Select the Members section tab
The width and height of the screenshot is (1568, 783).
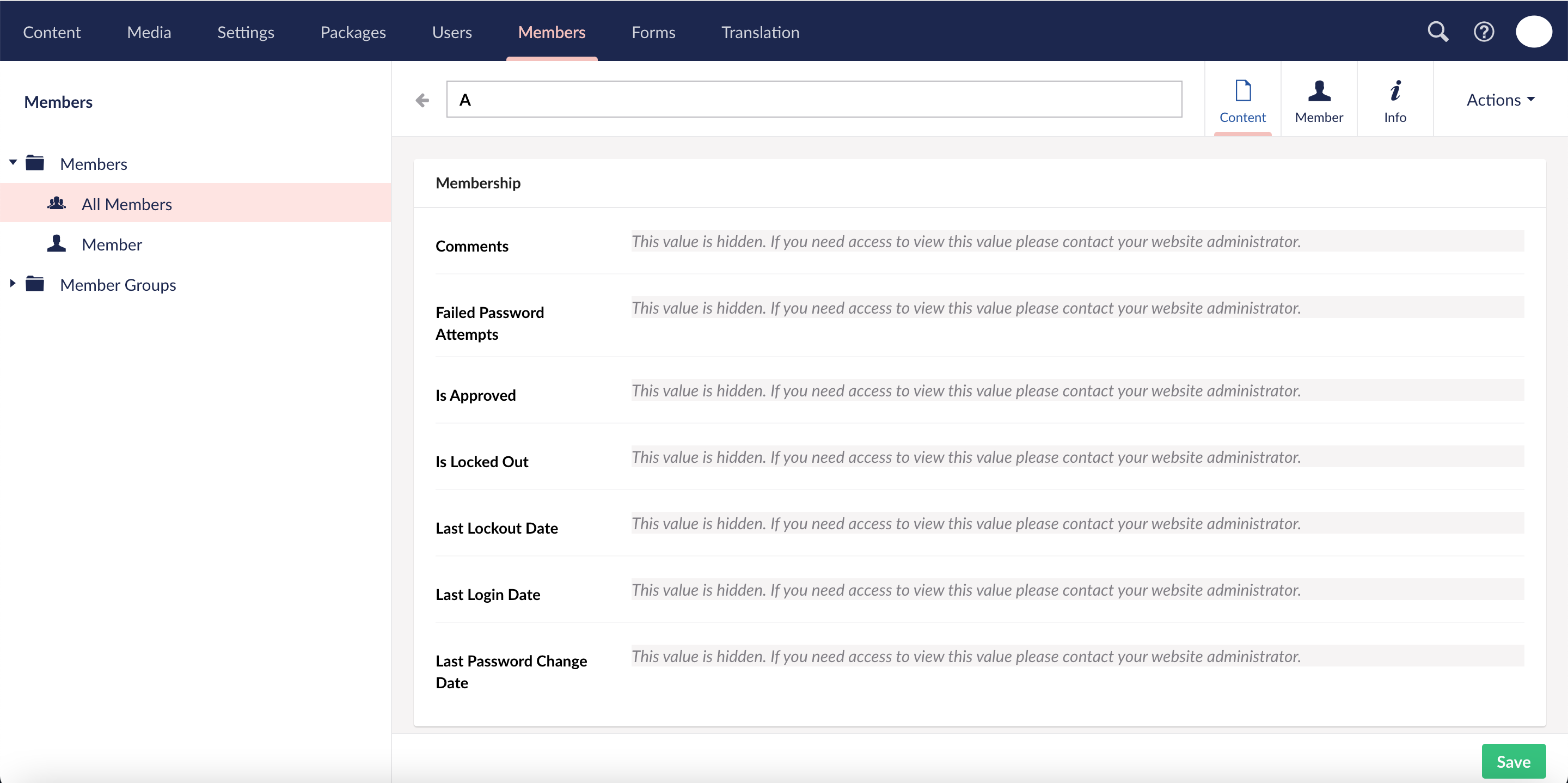(552, 32)
